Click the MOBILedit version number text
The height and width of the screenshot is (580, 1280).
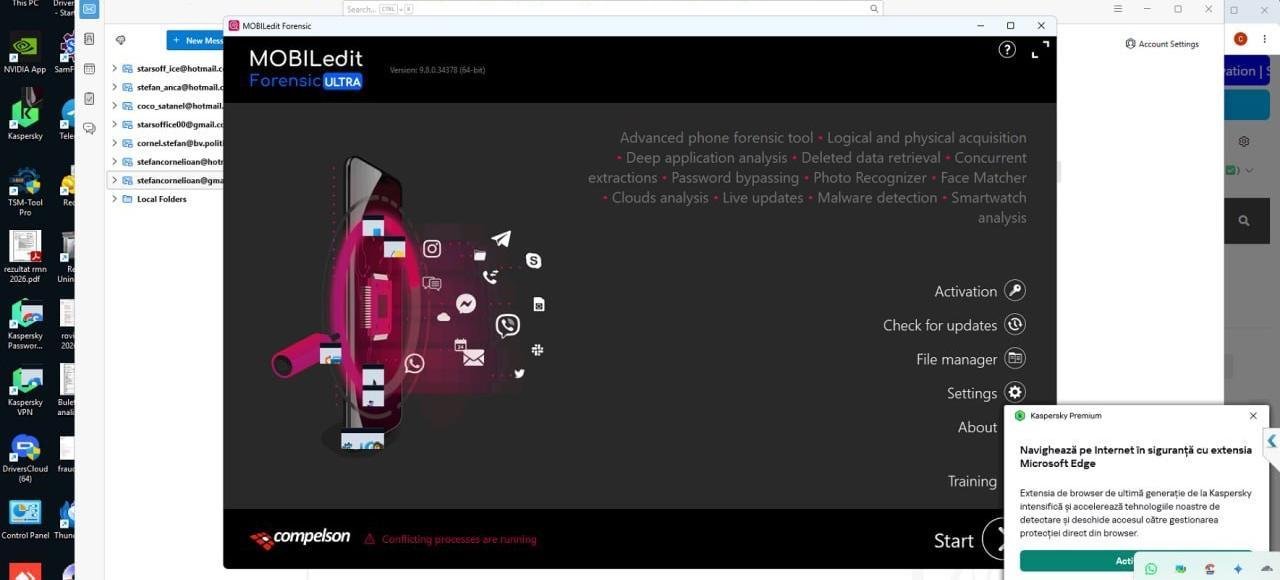coord(437,70)
